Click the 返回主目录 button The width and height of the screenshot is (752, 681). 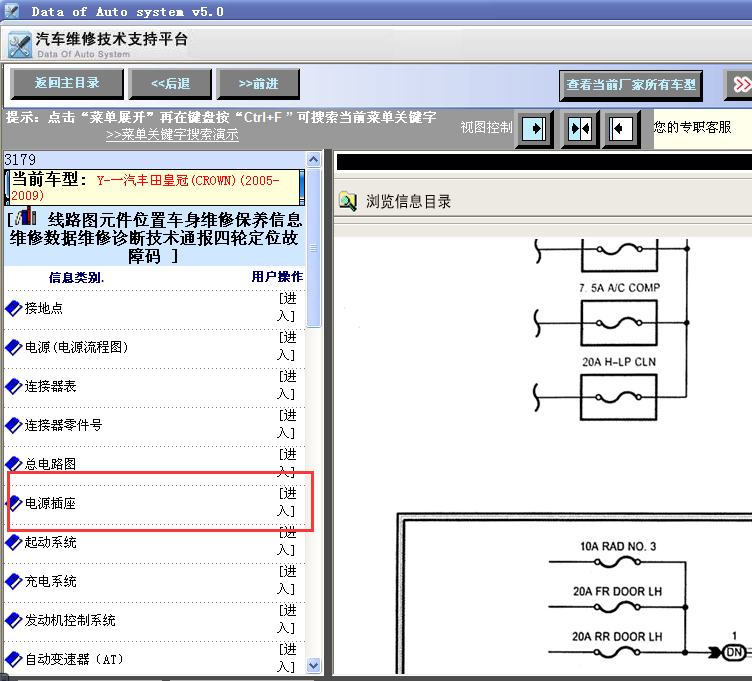click(67, 83)
